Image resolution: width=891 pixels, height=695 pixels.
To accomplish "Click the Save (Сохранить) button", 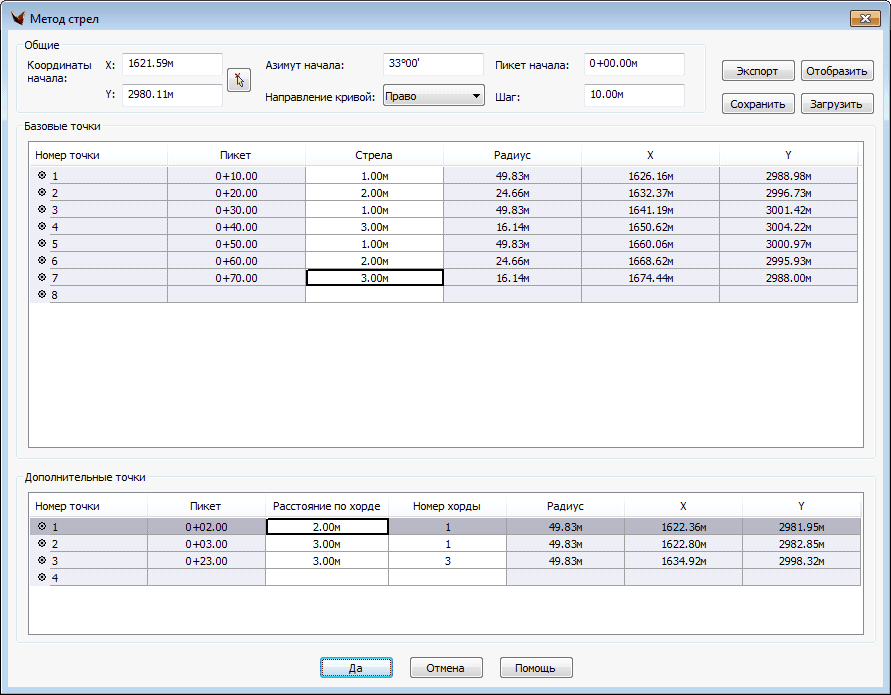I will pyautogui.click(x=757, y=104).
